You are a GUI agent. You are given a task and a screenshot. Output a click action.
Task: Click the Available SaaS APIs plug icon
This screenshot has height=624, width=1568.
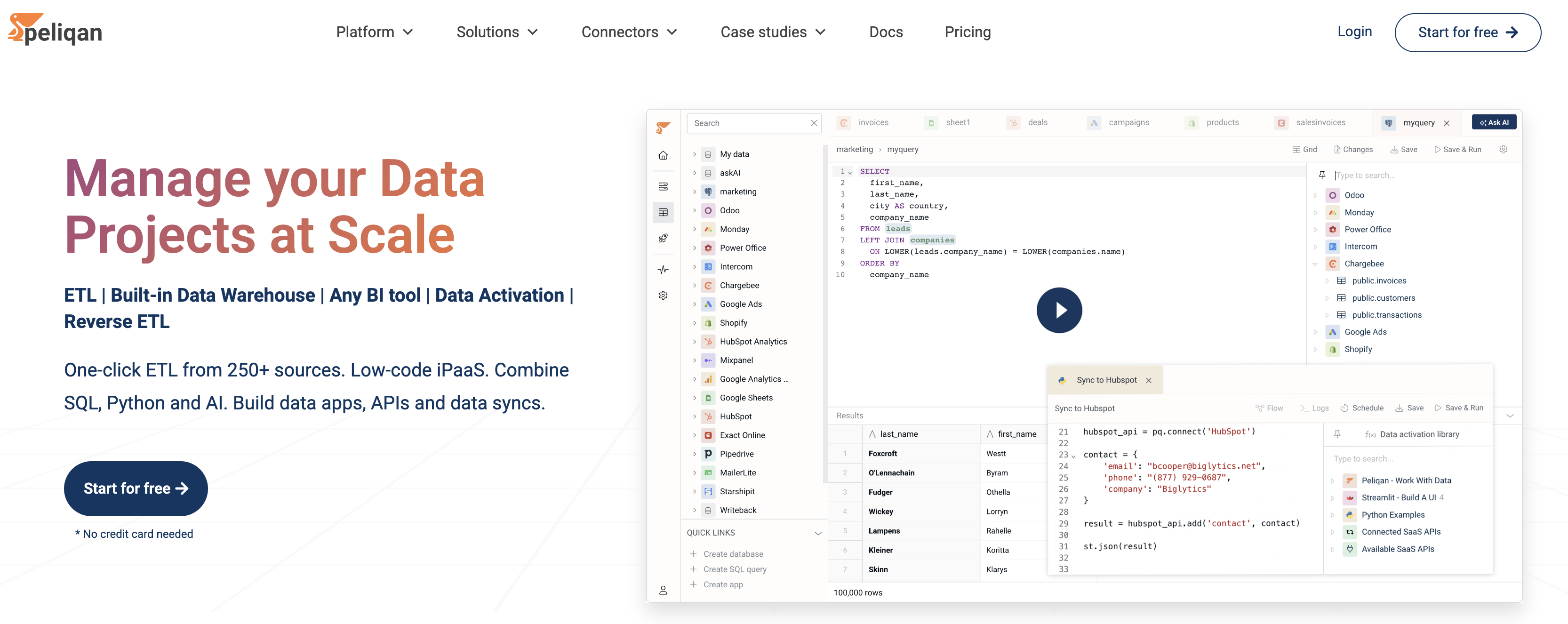[1350, 549]
